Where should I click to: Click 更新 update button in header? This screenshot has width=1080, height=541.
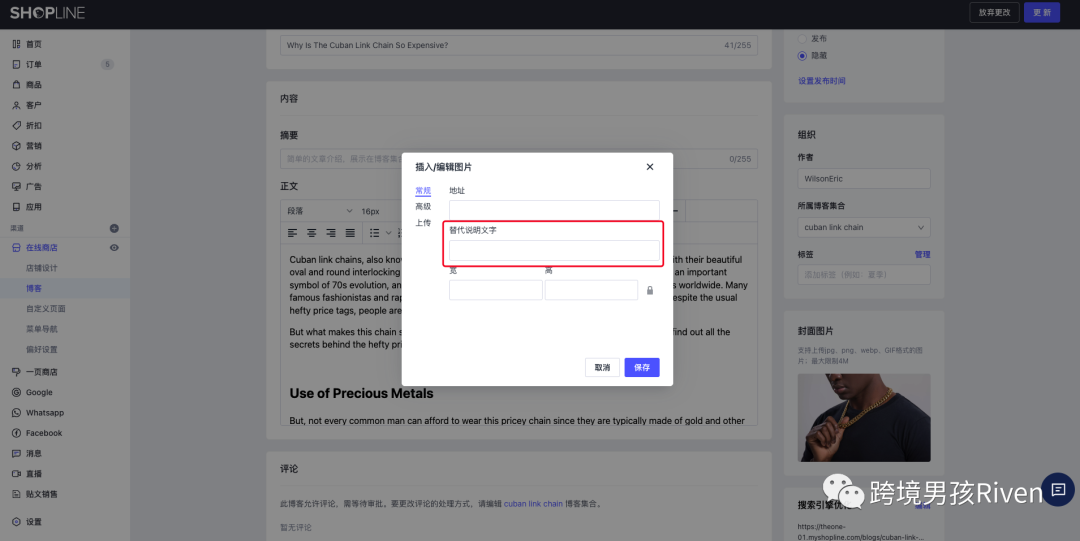[1041, 12]
